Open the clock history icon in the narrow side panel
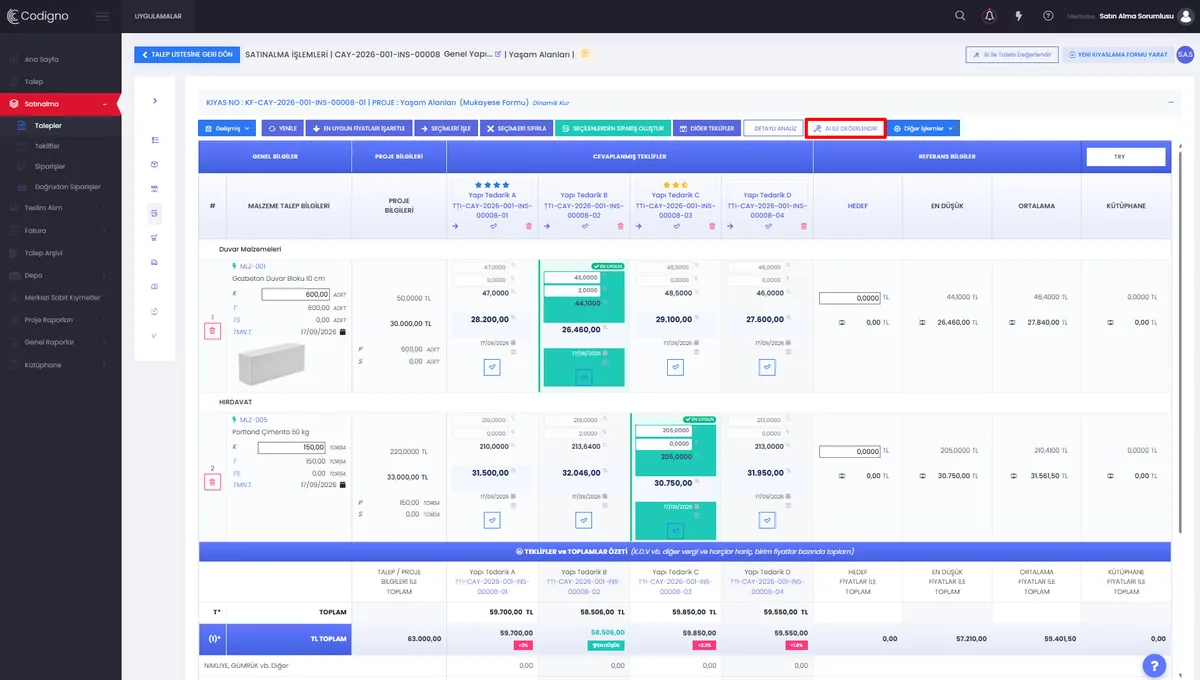This screenshot has height=680, width=1200. click(x=155, y=311)
